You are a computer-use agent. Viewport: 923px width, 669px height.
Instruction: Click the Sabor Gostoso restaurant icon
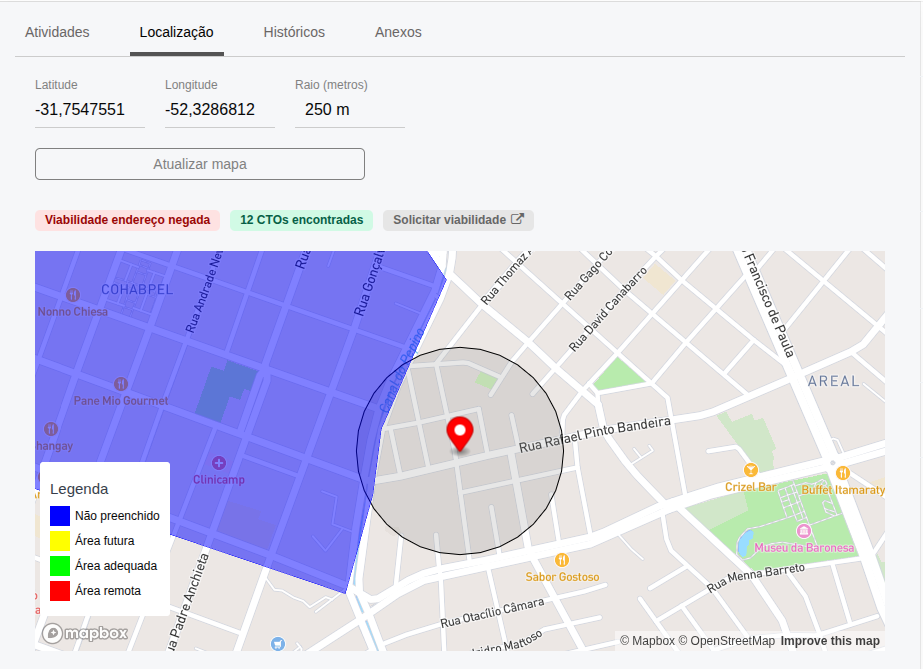pyautogui.click(x=562, y=560)
